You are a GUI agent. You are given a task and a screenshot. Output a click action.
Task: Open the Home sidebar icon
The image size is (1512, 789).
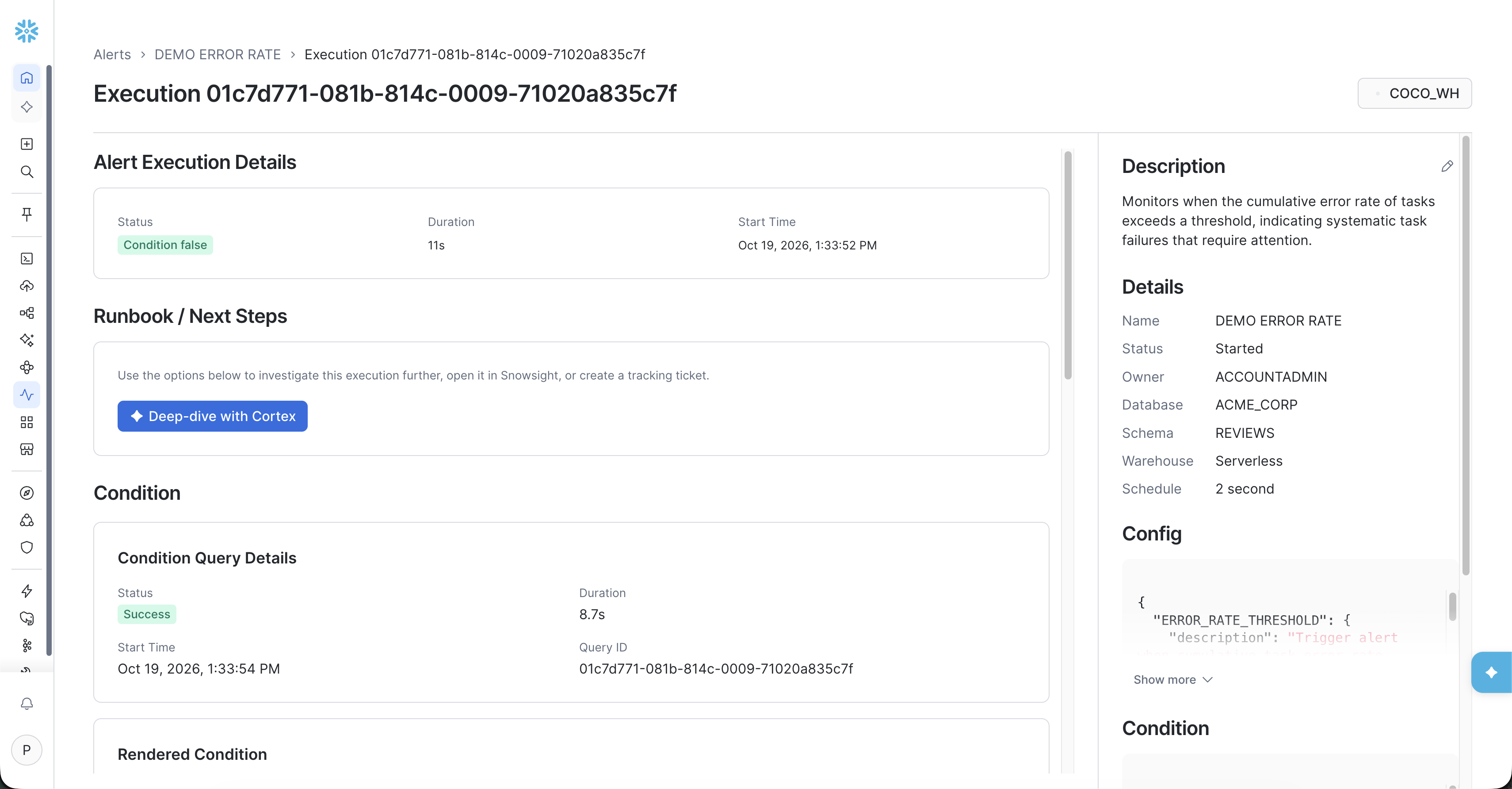pyautogui.click(x=27, y=78)
